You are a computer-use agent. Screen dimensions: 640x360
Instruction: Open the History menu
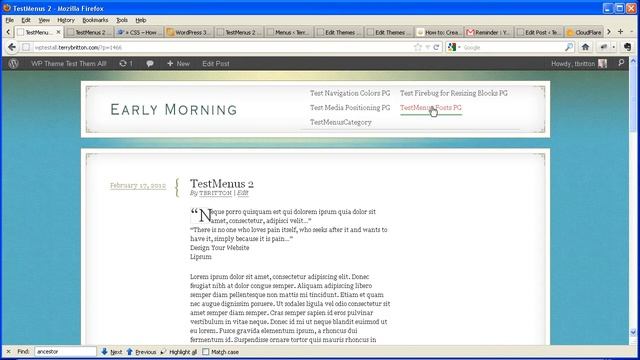click(66, 20)
